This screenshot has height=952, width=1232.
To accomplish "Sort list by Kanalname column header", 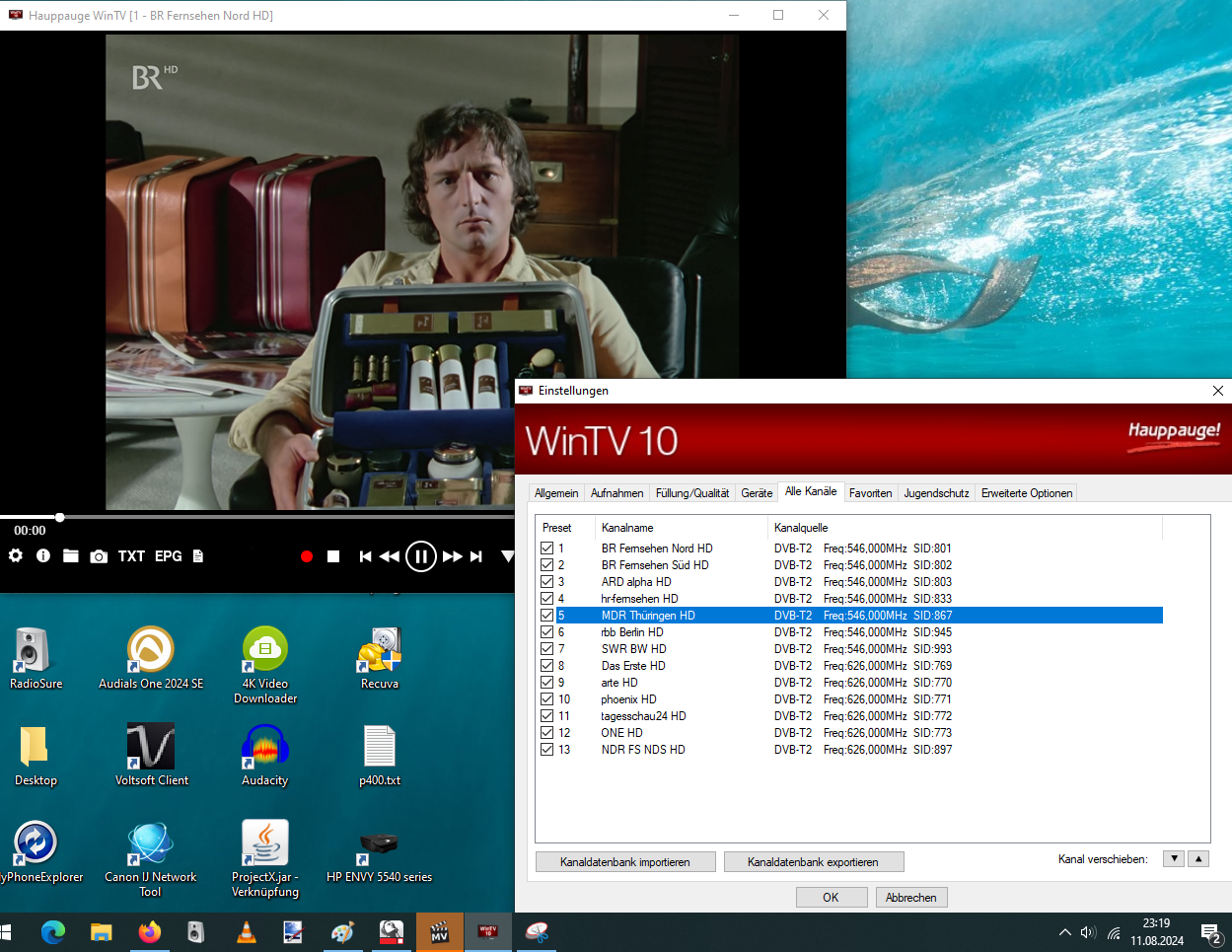I will [x=682, y=528].
